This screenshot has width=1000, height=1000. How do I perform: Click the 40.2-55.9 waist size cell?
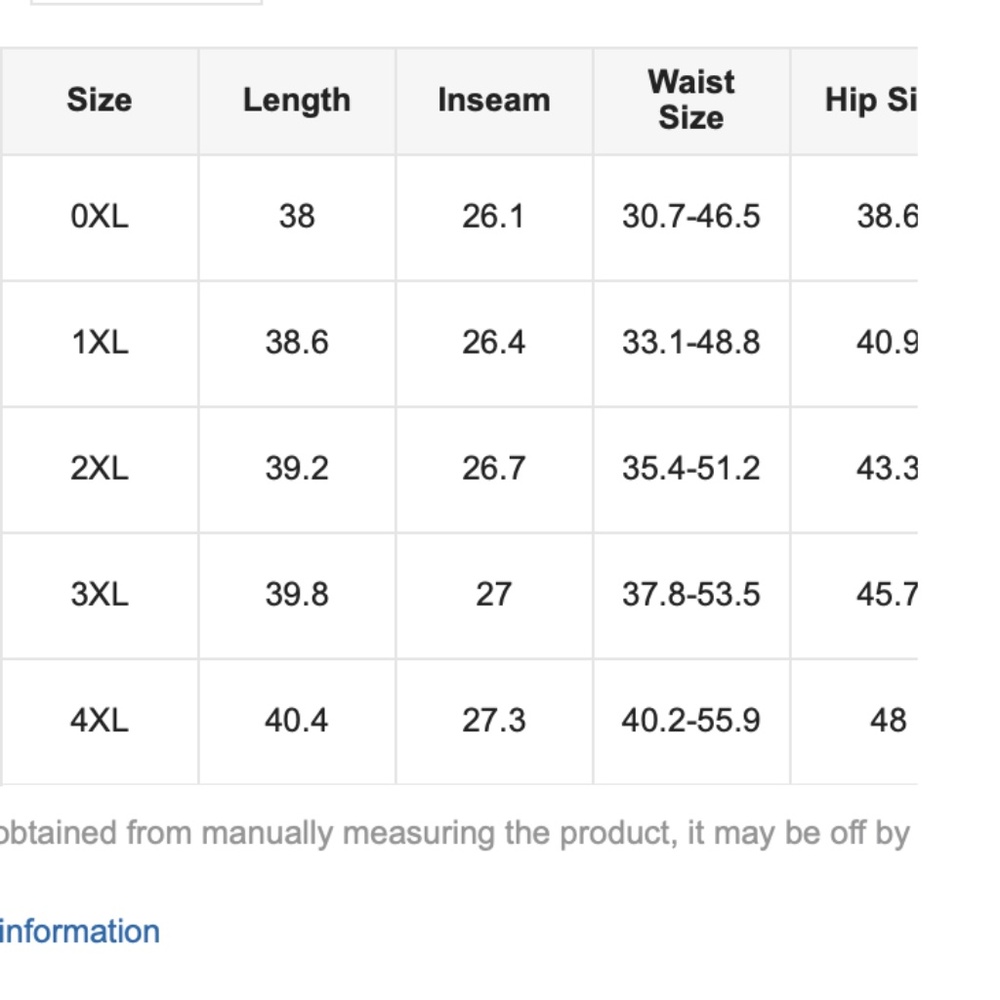tap(691, 721)
